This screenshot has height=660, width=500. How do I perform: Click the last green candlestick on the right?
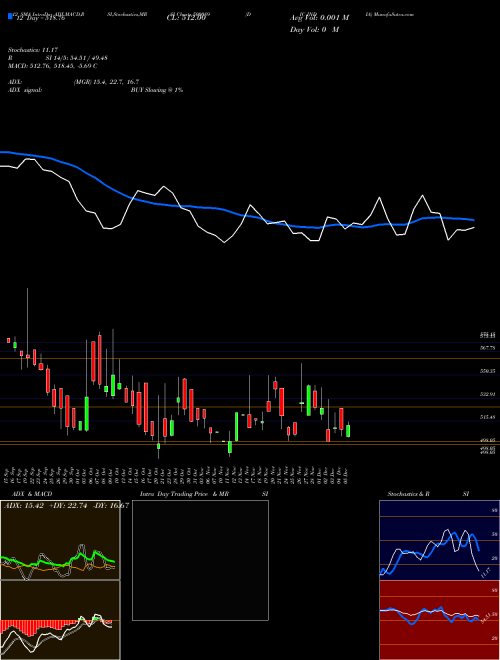pos(348,430)
